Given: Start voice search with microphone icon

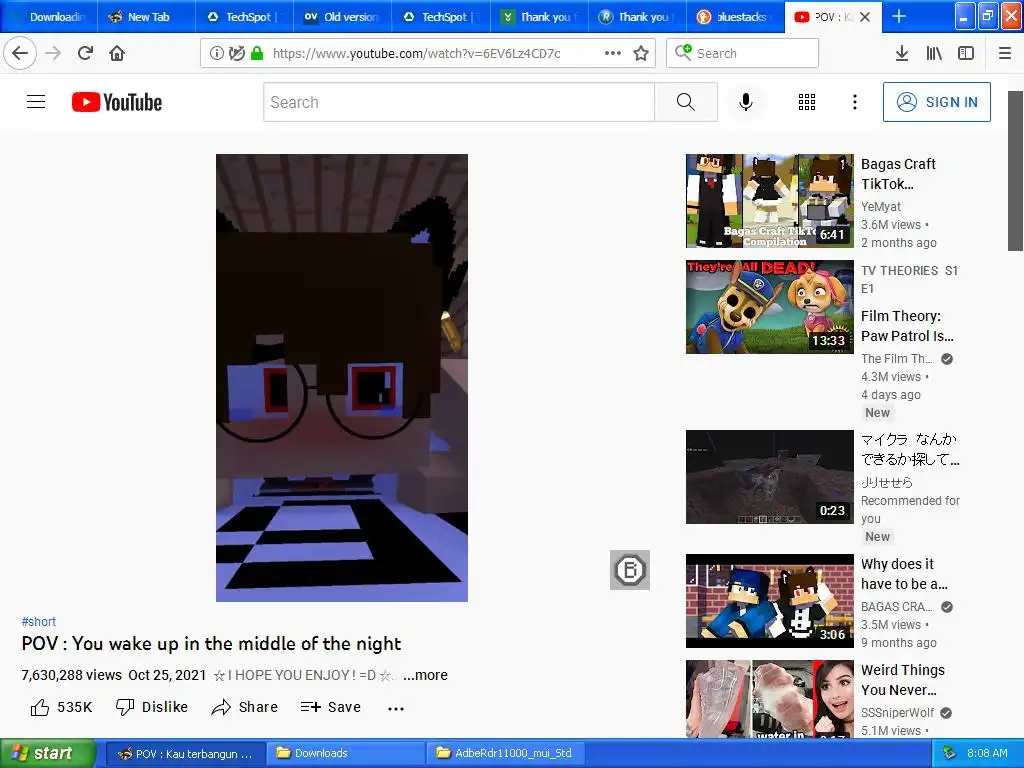Looking at the screenshot, I should click(x=746, y=102).
